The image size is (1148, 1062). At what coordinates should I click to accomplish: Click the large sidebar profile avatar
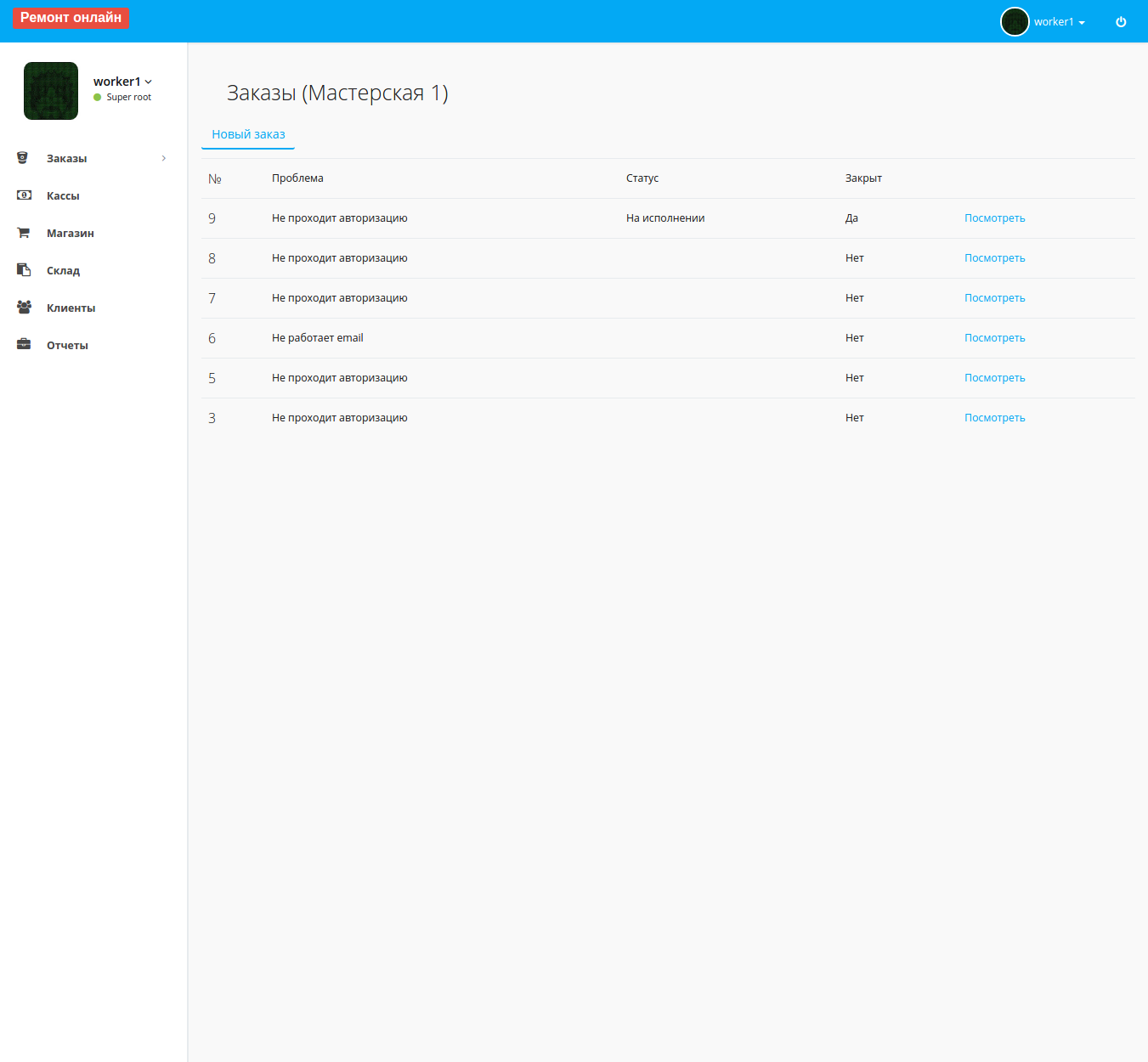click(51, 91)
